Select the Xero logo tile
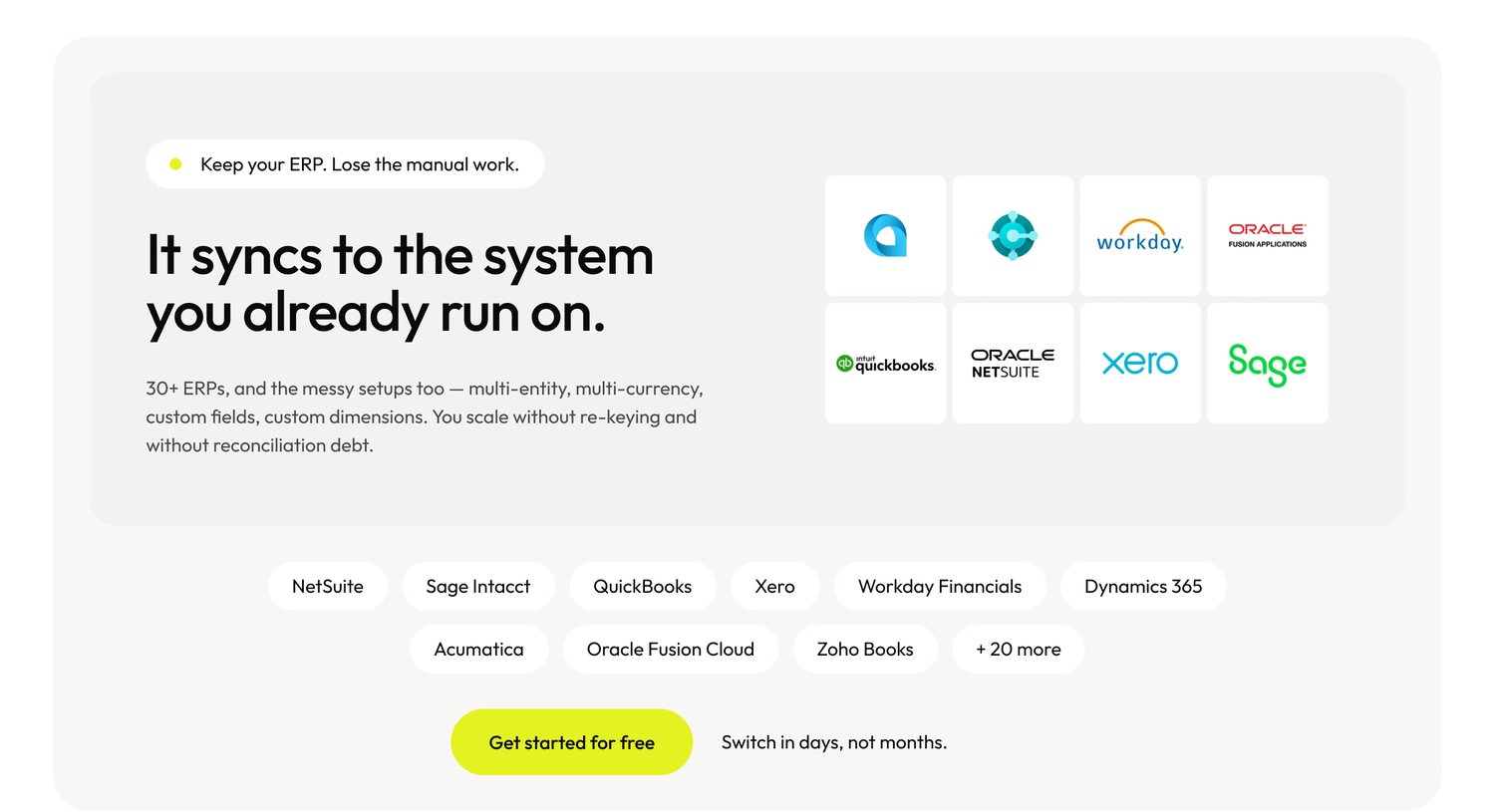The height and width of the screenshot is (812, 1495). 1140,364
